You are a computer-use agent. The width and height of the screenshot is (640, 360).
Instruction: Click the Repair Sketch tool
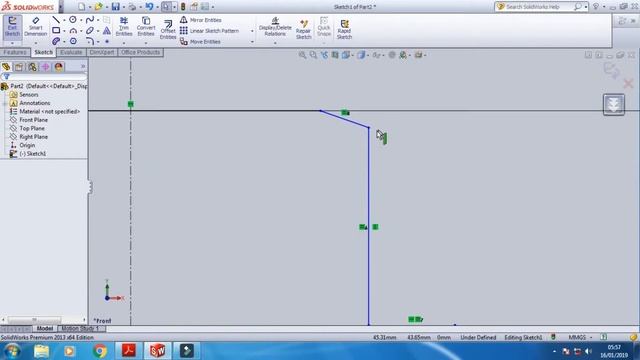[x=303, y=29]
